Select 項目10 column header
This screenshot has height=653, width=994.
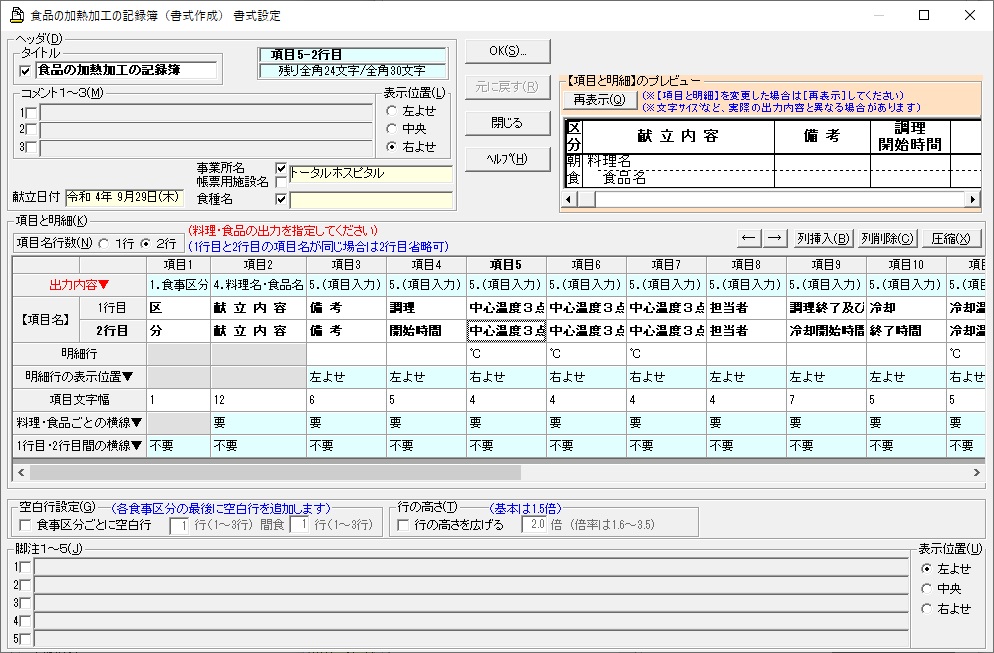tap(906, 264)
